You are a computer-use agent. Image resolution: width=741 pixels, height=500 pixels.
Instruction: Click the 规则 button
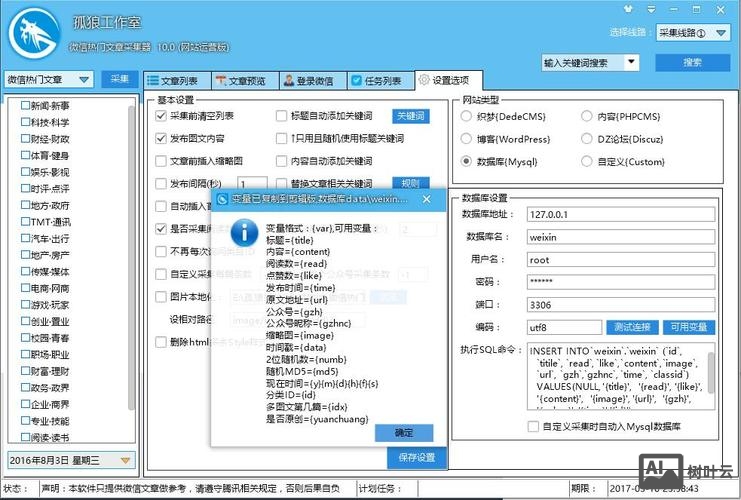tap(411, 182)
